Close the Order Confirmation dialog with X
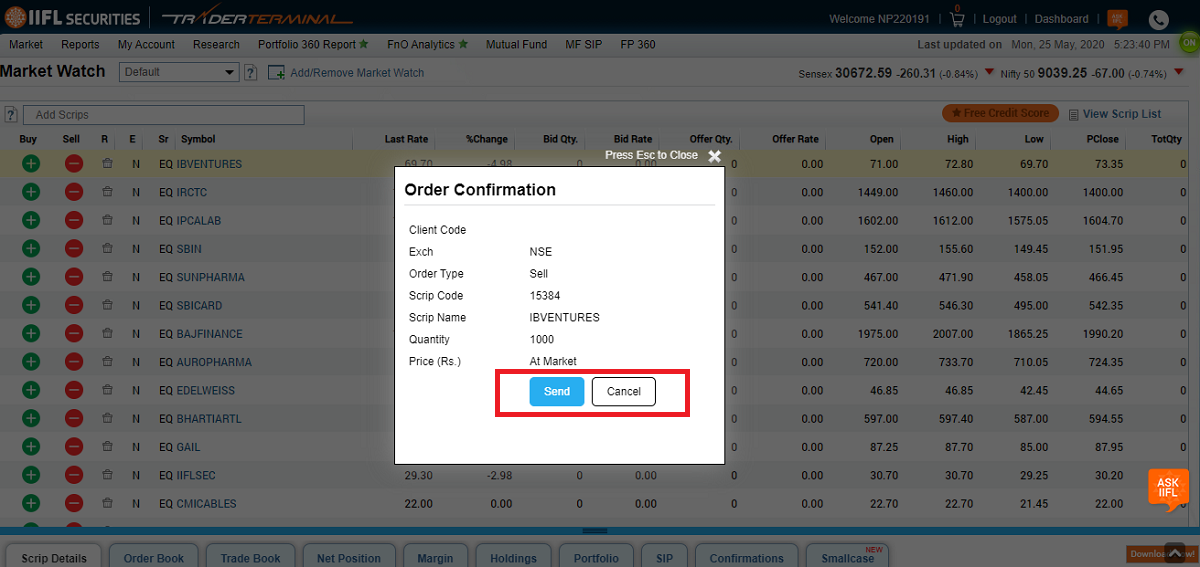The image size is (1200, 567). pyautogui.click(x=714, y=156)
